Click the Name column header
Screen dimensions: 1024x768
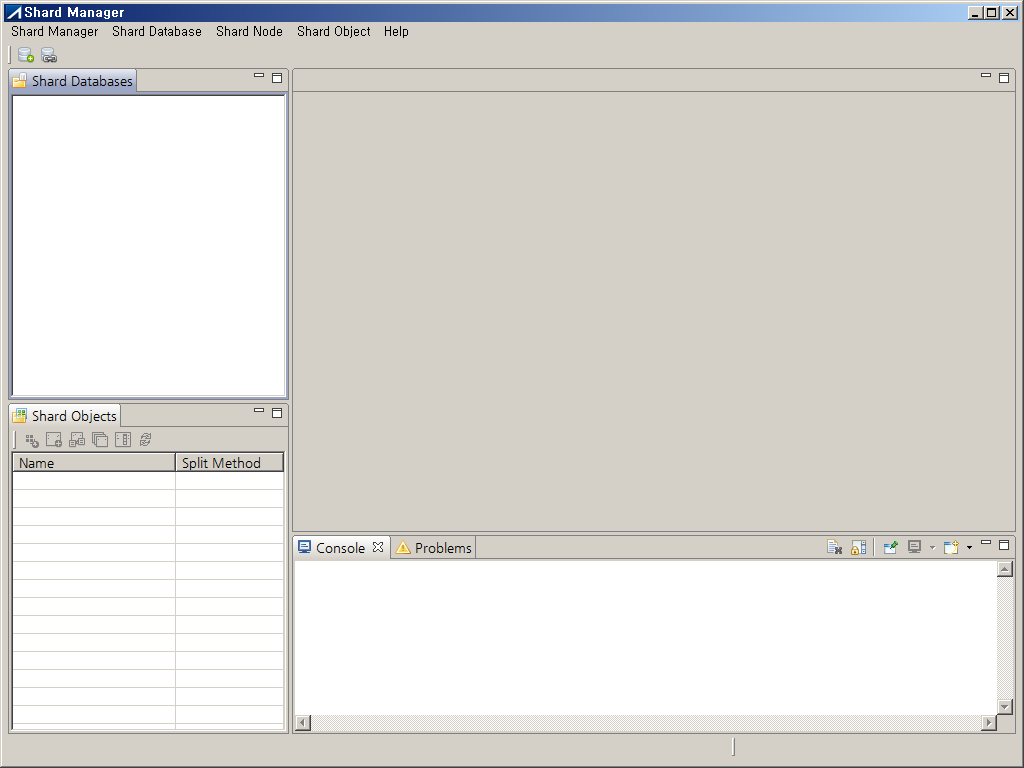[93, 463]
